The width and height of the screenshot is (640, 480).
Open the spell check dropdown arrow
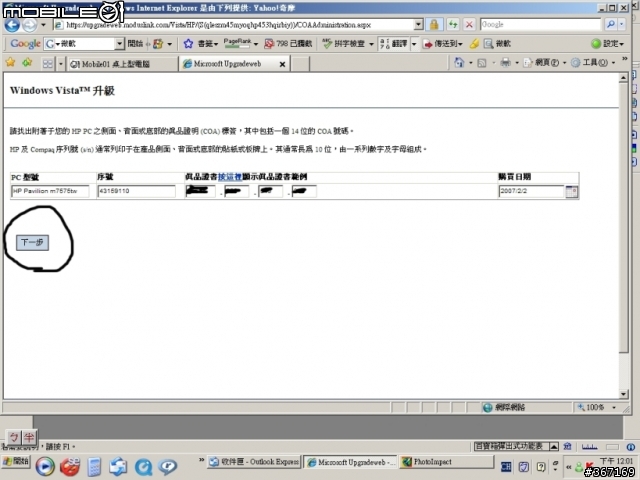click(x=371, y=44)
